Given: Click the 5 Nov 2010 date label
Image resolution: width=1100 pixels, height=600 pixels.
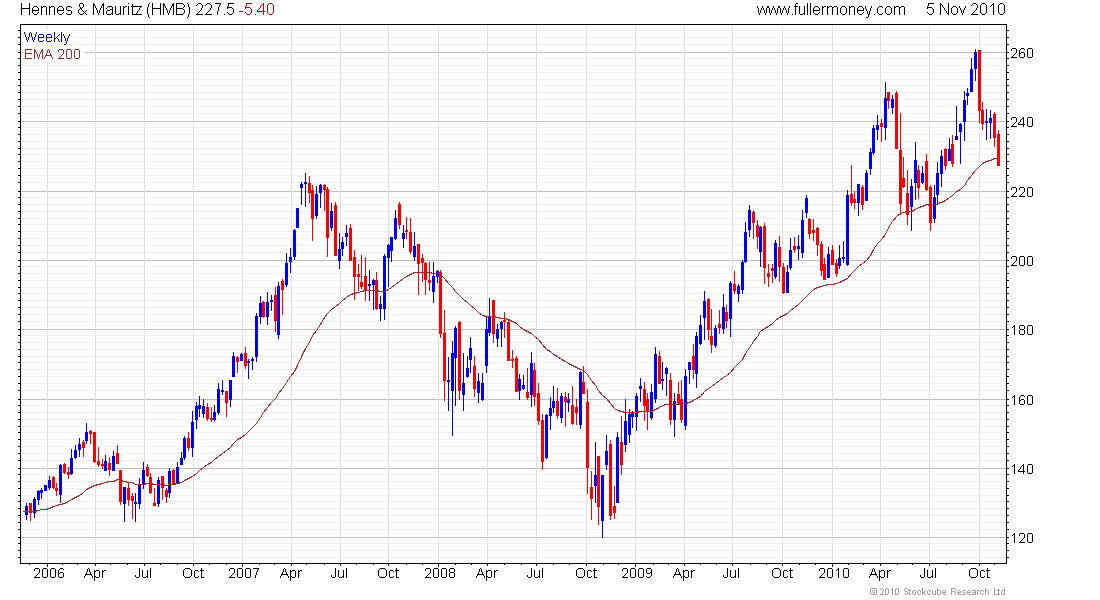Looking at the screenshot, I should (x=965, y=10).
